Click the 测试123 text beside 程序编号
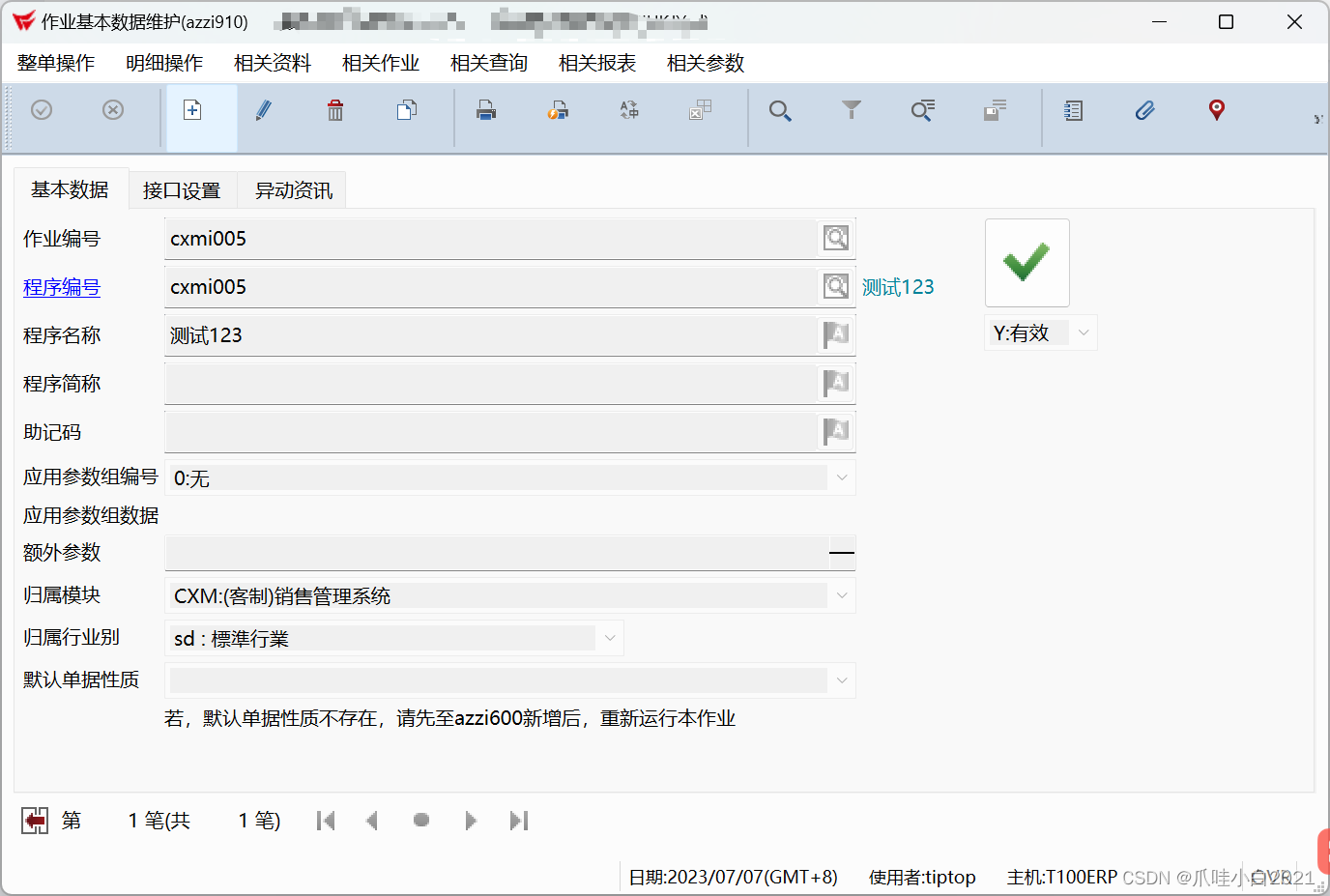 [x=898, y=287]
